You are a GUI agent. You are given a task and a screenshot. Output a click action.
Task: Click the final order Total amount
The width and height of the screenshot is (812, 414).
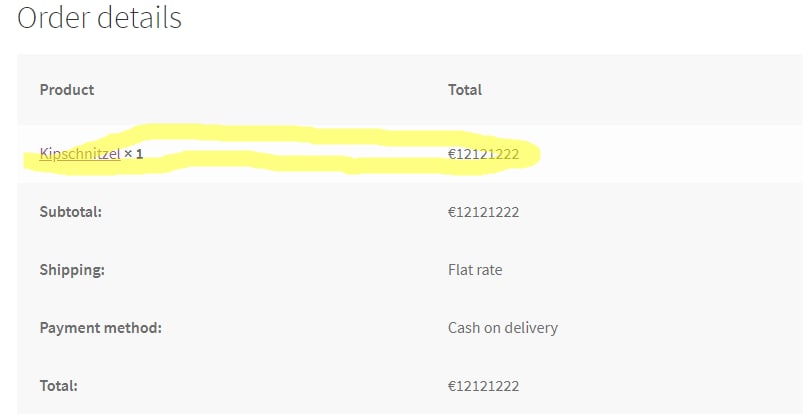click(x=483, y=386)
